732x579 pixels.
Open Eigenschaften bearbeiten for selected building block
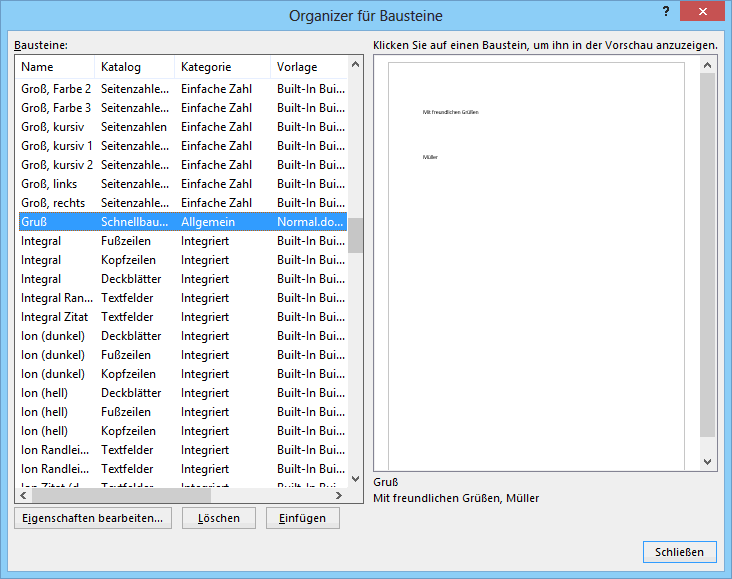click(x=93, y=518)
